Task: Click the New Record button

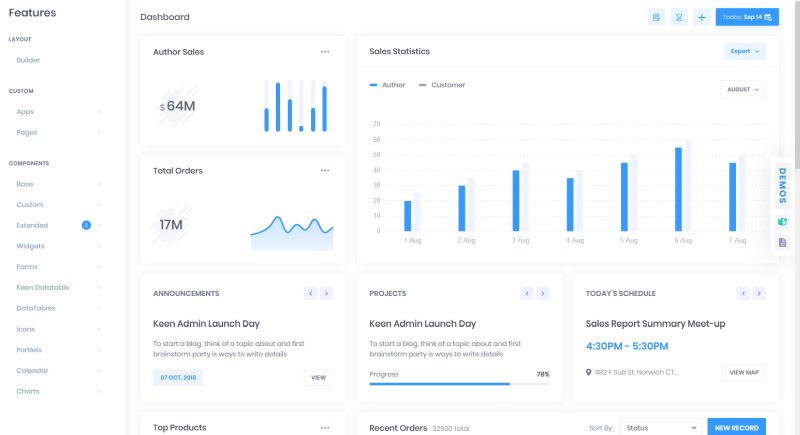Action: pyautogui.click(x=736, y=427)
